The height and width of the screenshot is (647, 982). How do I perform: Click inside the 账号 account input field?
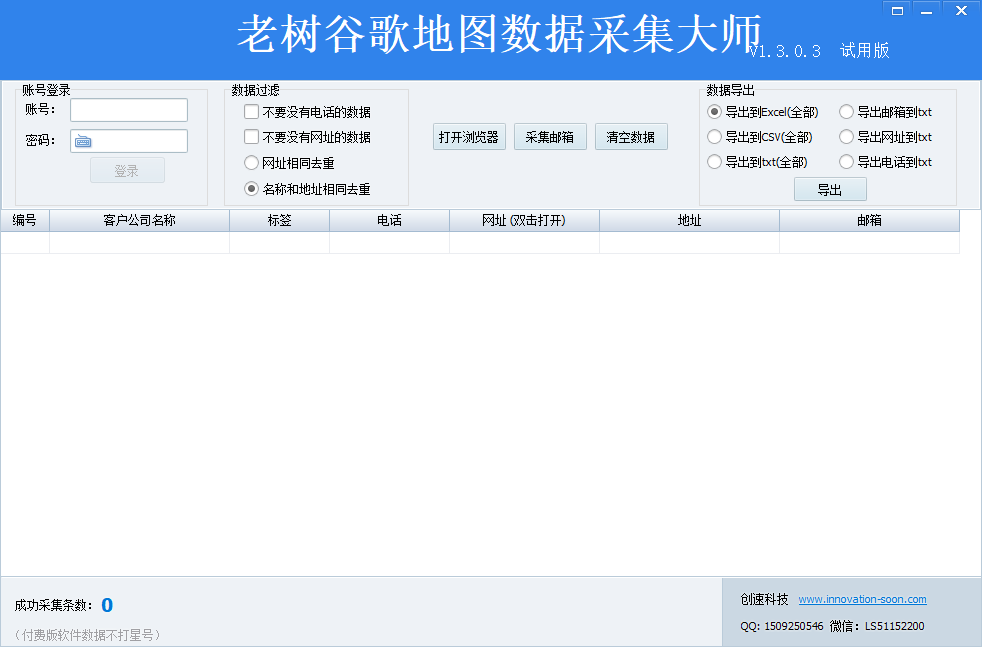(x=128, y=110)
